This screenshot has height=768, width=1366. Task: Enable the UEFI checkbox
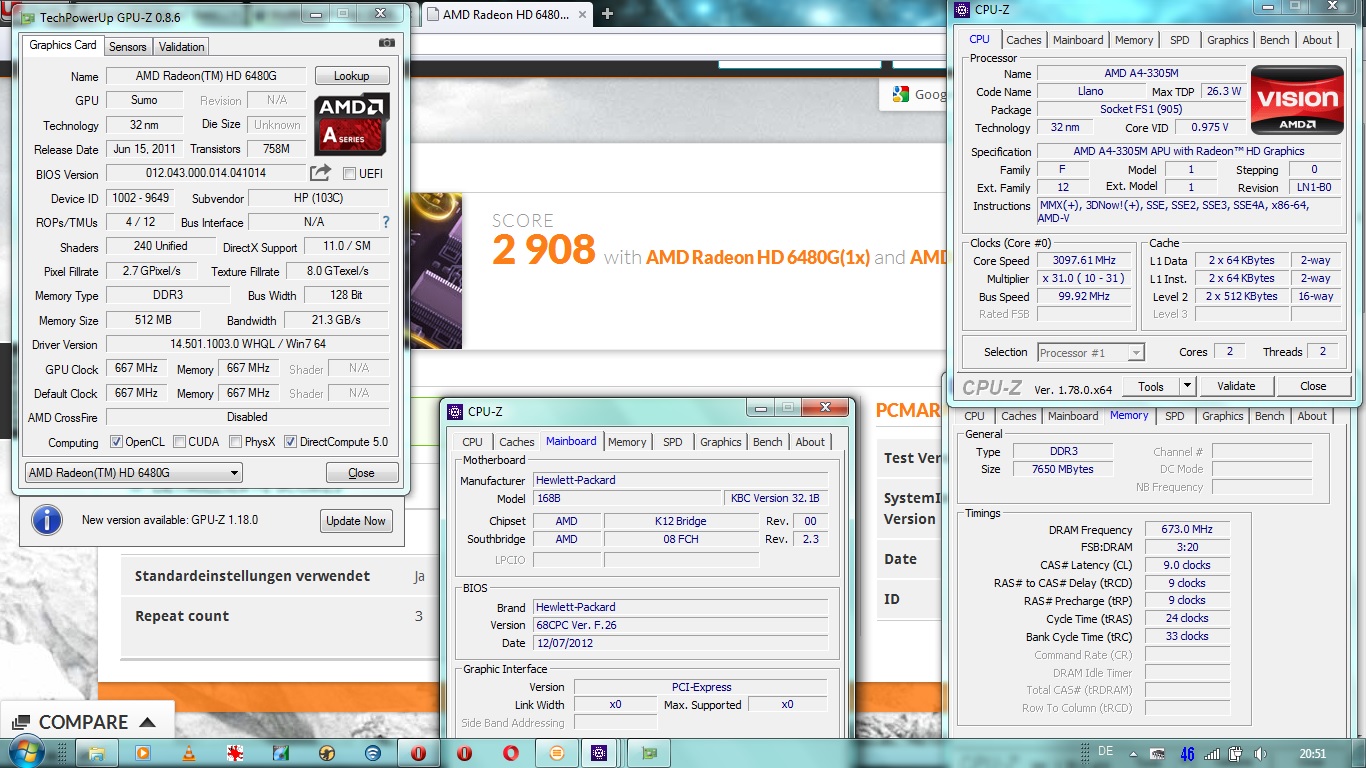click(x=349, y=174)
